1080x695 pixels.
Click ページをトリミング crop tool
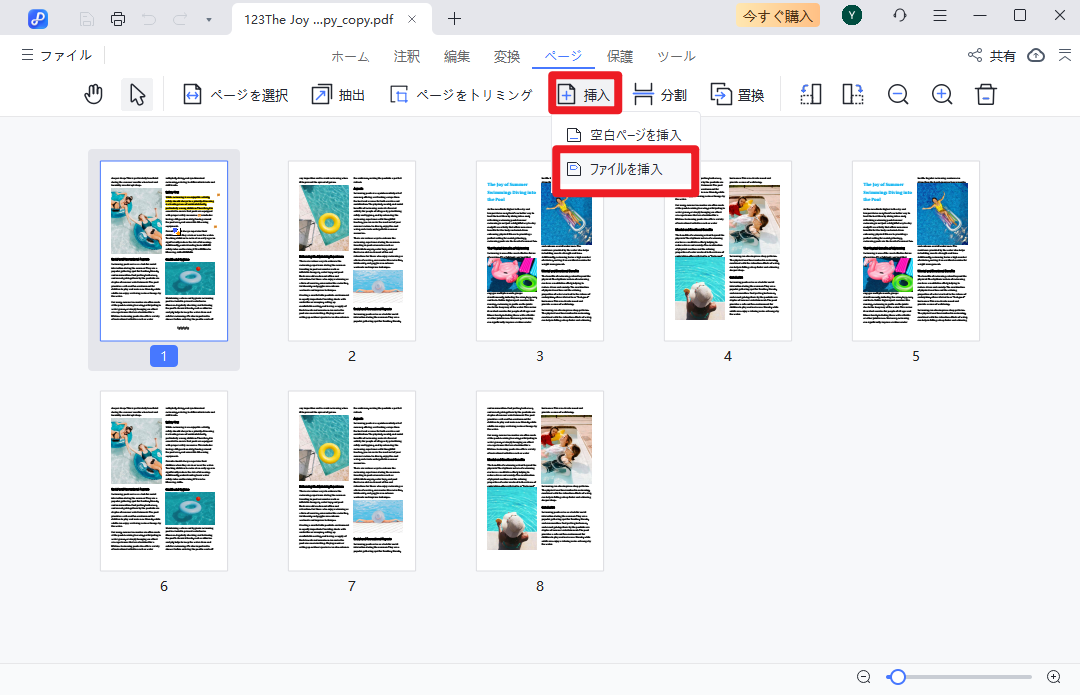[461, 95]
